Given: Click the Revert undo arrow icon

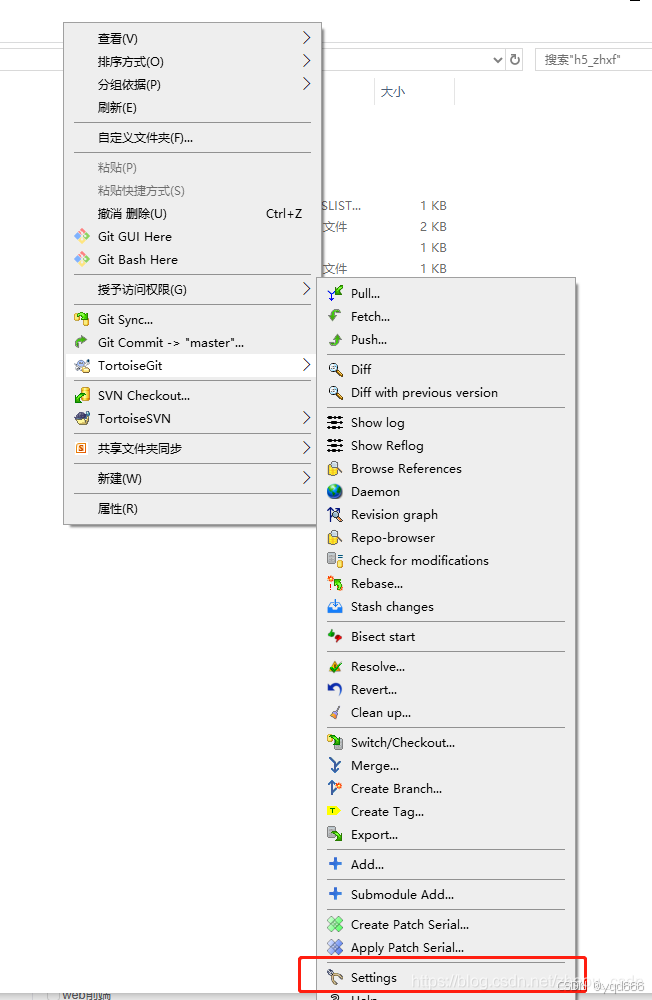Looking at the screenshot, I should pyautogui.click(x=335, y=689).
